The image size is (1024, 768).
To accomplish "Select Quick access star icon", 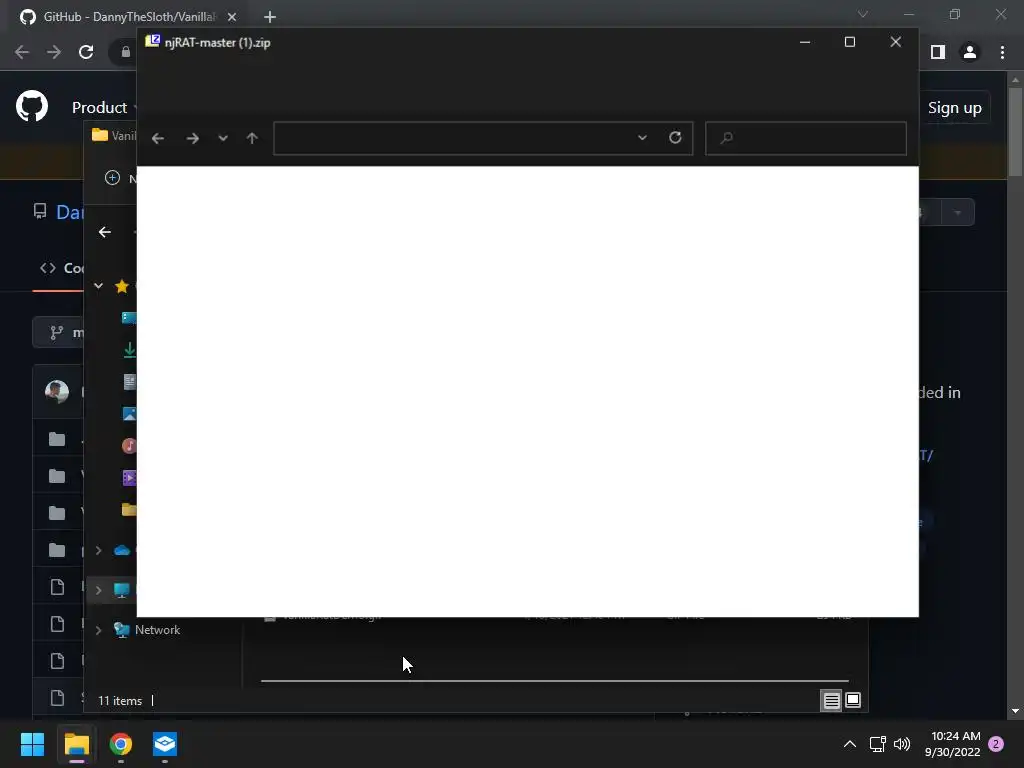I will point(121,286).
